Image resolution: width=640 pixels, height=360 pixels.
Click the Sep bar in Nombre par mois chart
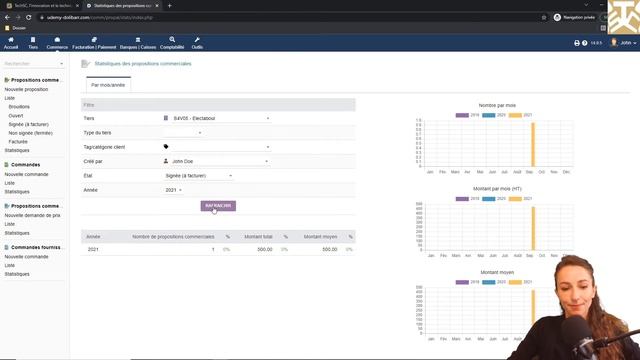[x=533, y=144]
